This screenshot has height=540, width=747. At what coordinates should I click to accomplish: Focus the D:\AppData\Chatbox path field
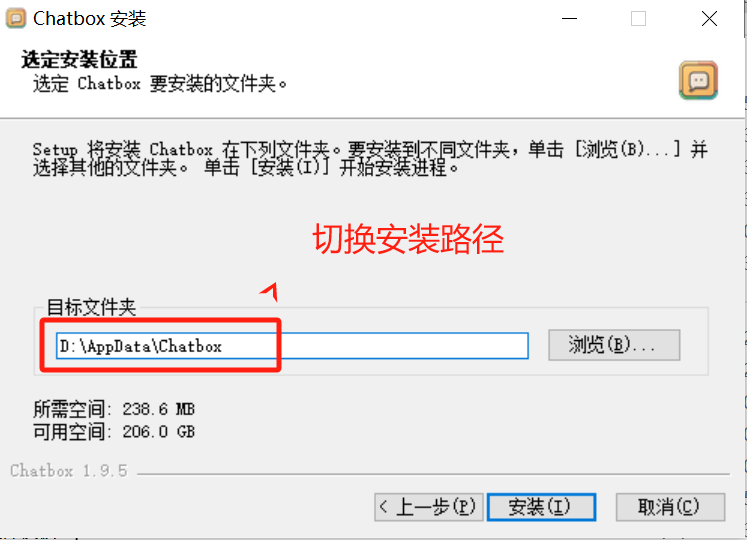click(292, 346)
